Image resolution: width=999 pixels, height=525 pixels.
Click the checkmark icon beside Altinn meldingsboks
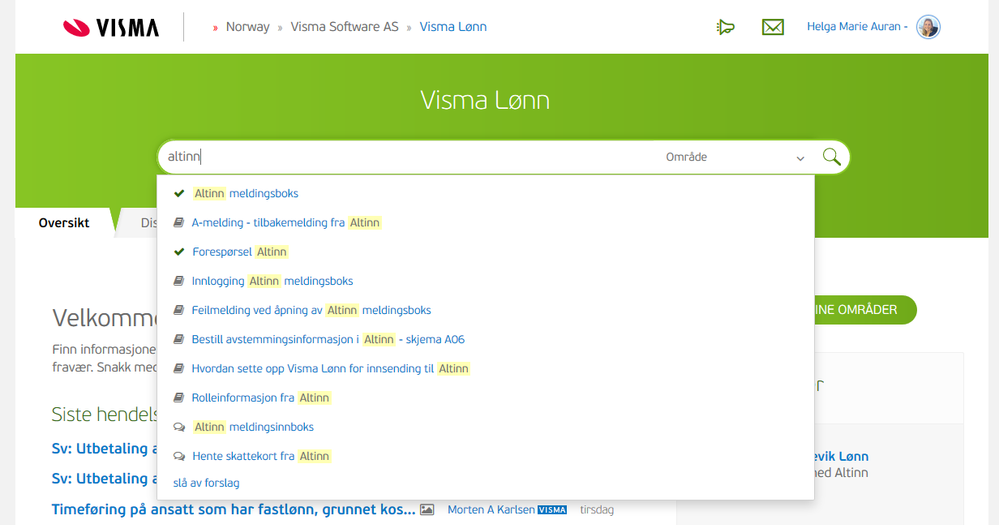pos(179,193)
